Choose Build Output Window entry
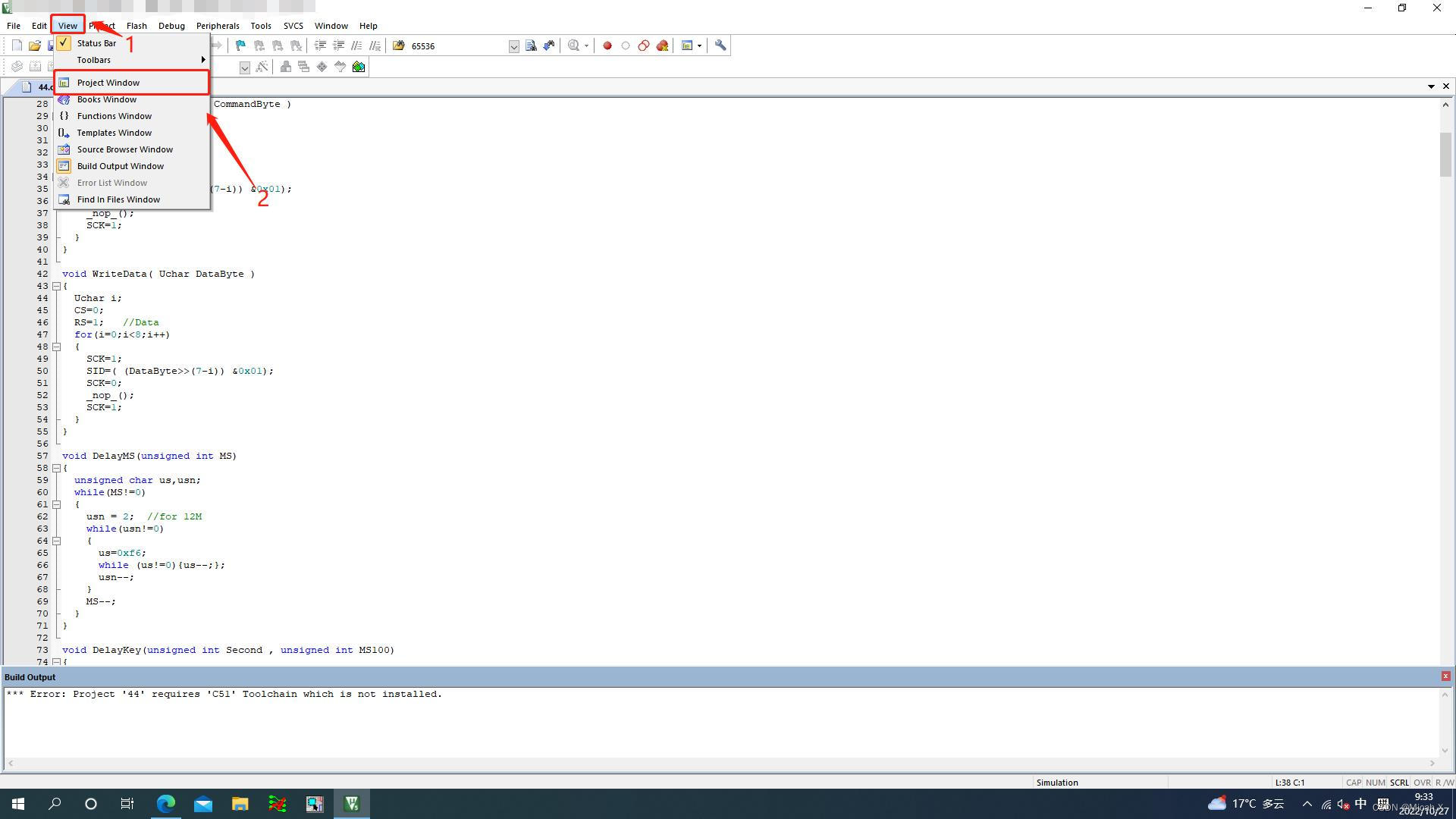The height and width of the screenshot is (819, 1456). point(120,166)
